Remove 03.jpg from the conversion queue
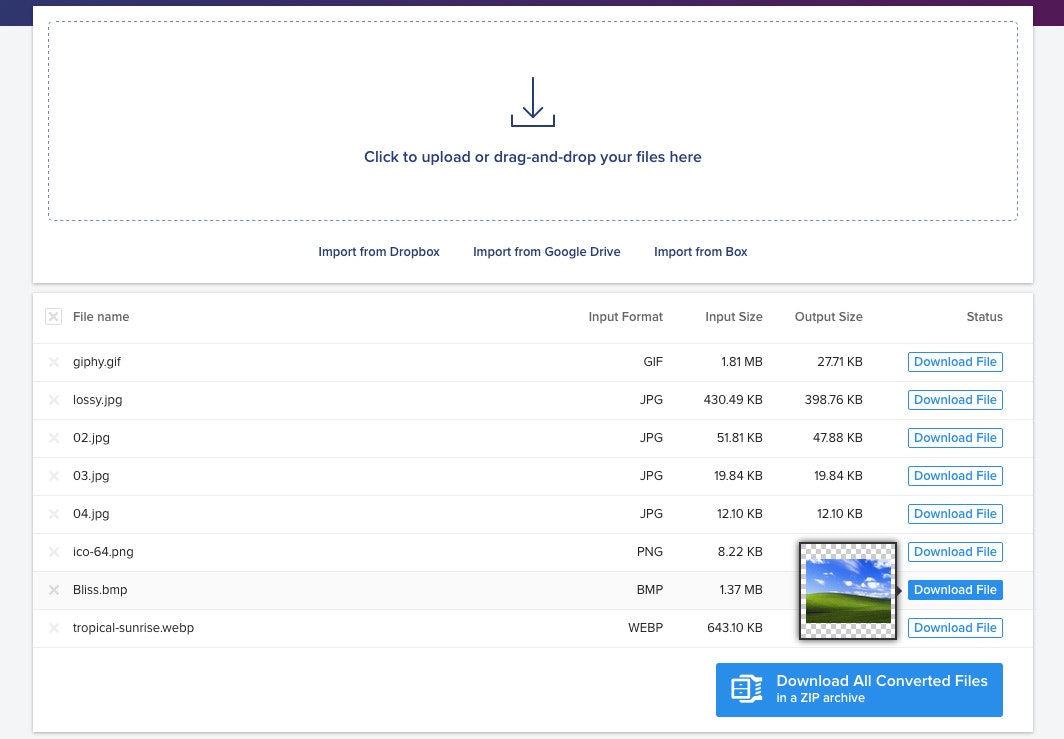 click(x=53, y=476)
